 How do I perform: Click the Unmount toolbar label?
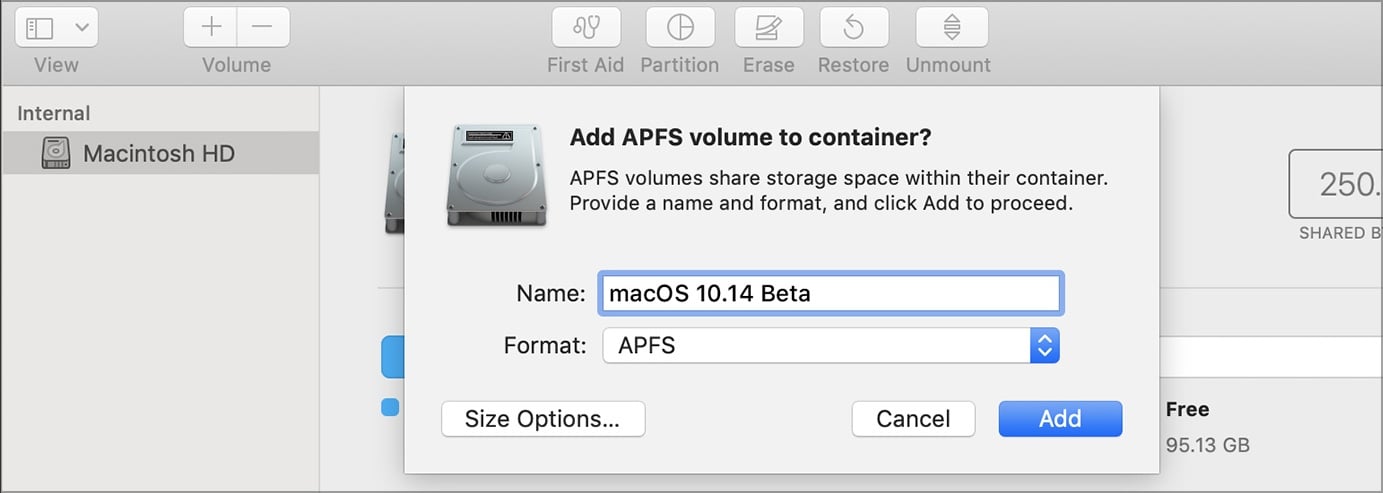948,65
